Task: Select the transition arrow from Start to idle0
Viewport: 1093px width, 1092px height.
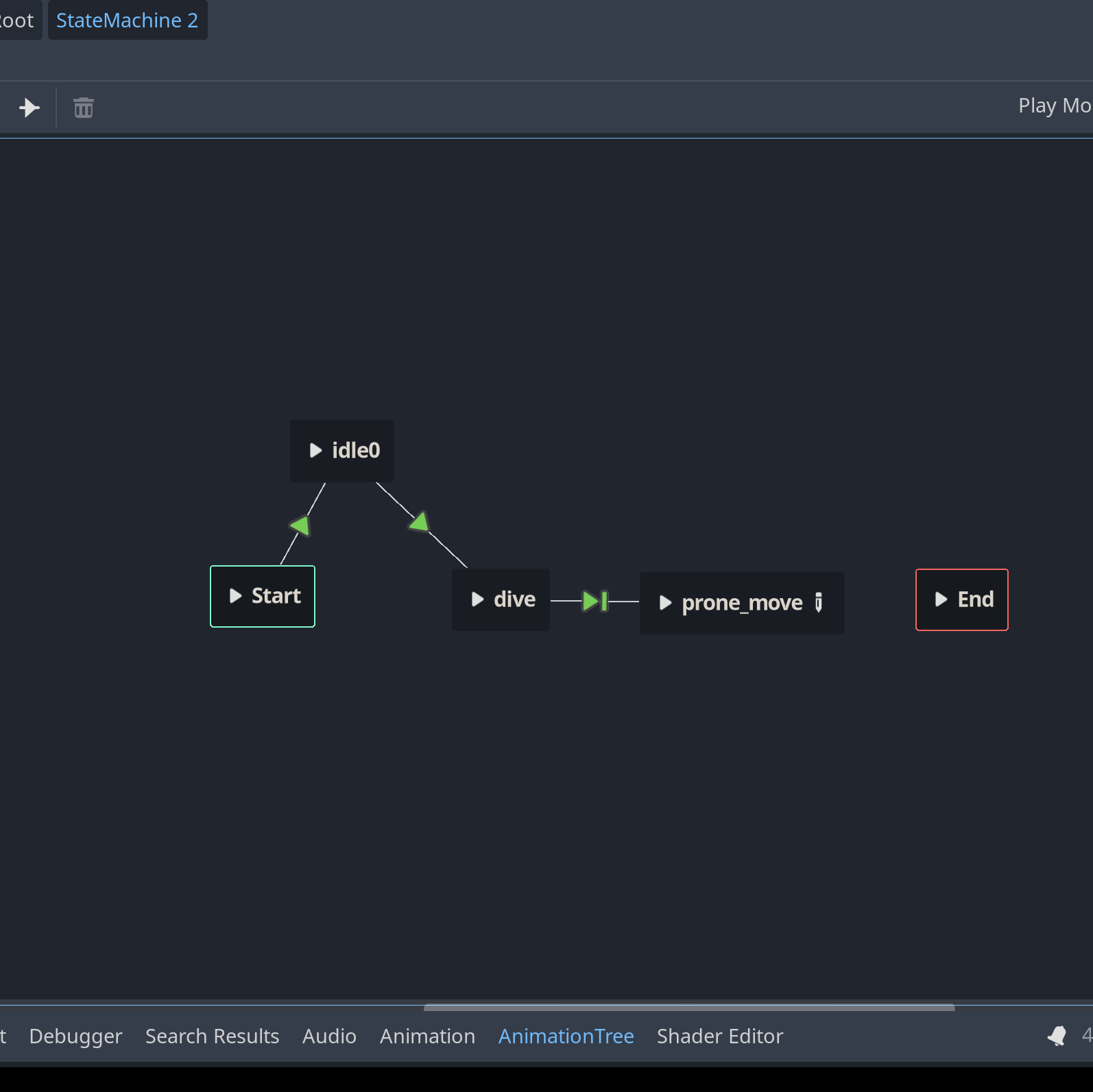Action: (x=301, y=525)
